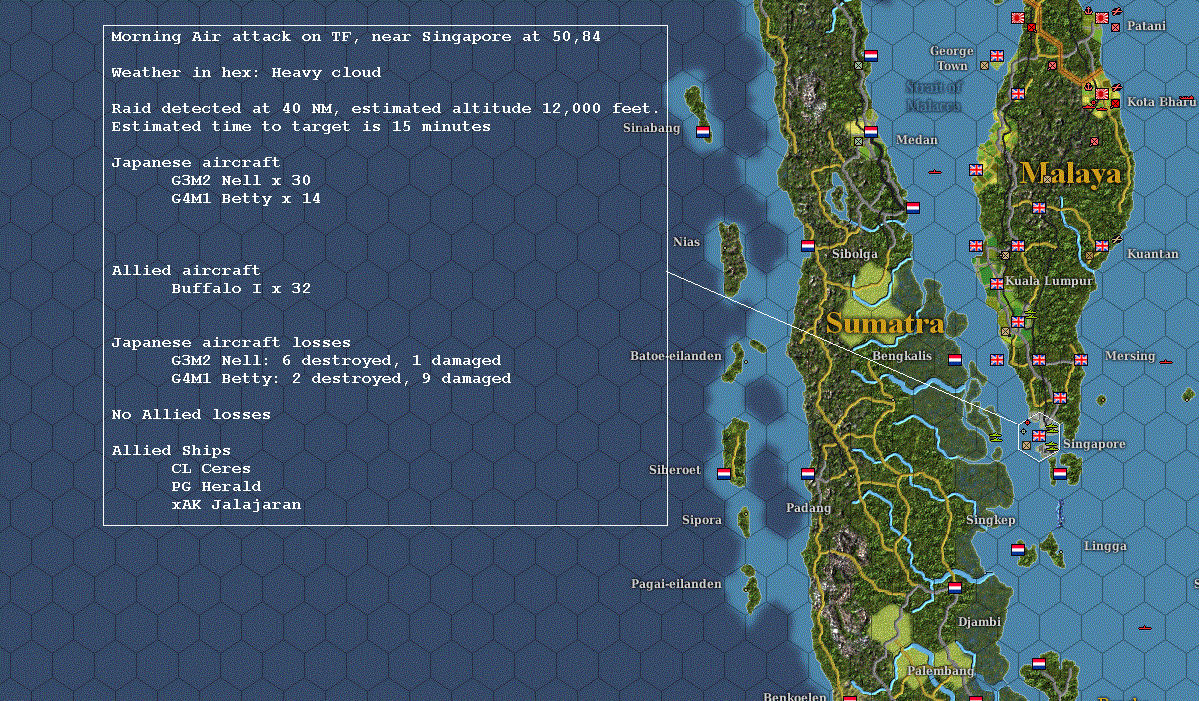This screenshot has width=1199, height=701.
Task: Click the Sipora island label
Action: pos(701,520)
